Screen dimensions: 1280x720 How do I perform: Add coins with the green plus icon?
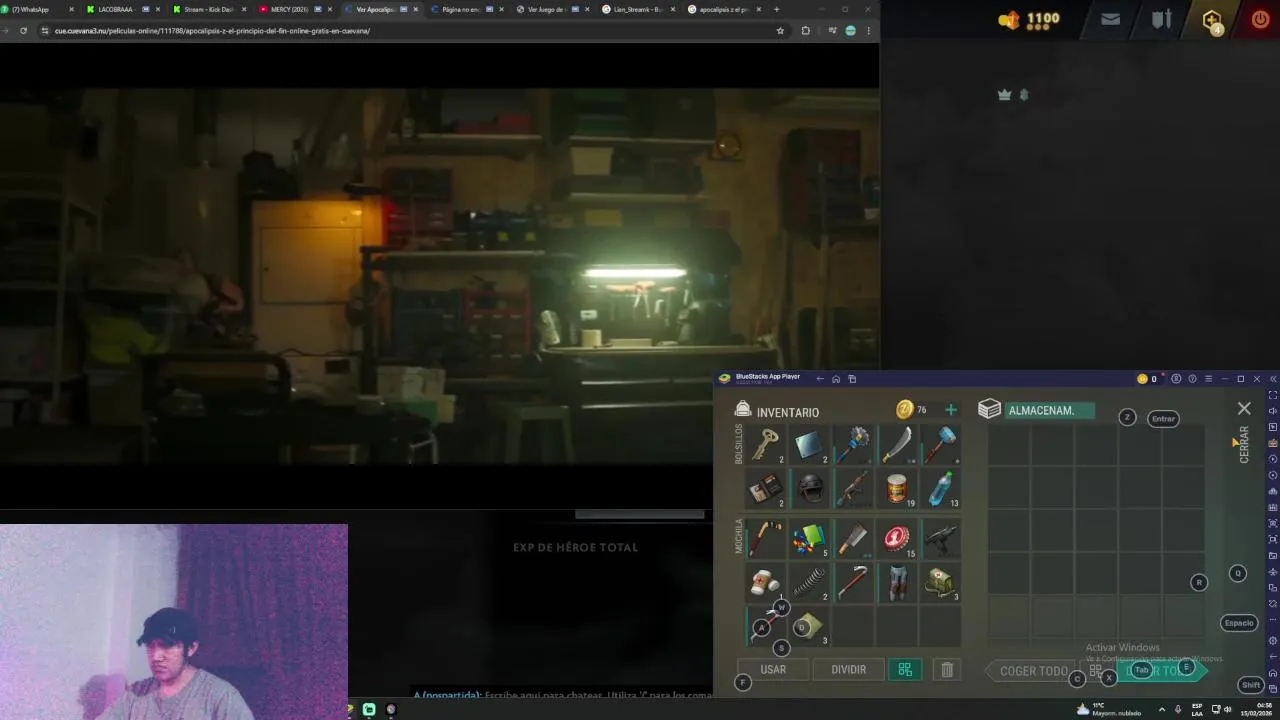pyautogui.click(x=951, y=410)
